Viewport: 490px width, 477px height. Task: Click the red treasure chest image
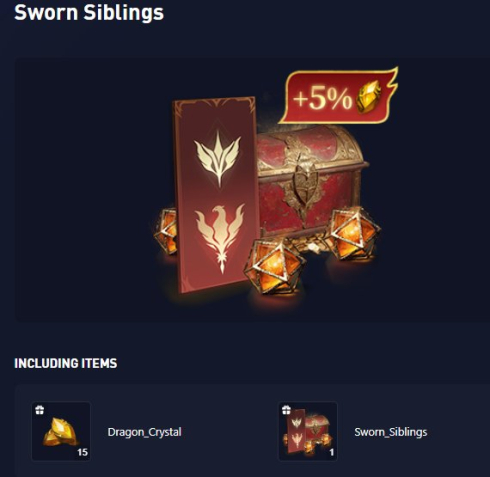tap(311, 182)
